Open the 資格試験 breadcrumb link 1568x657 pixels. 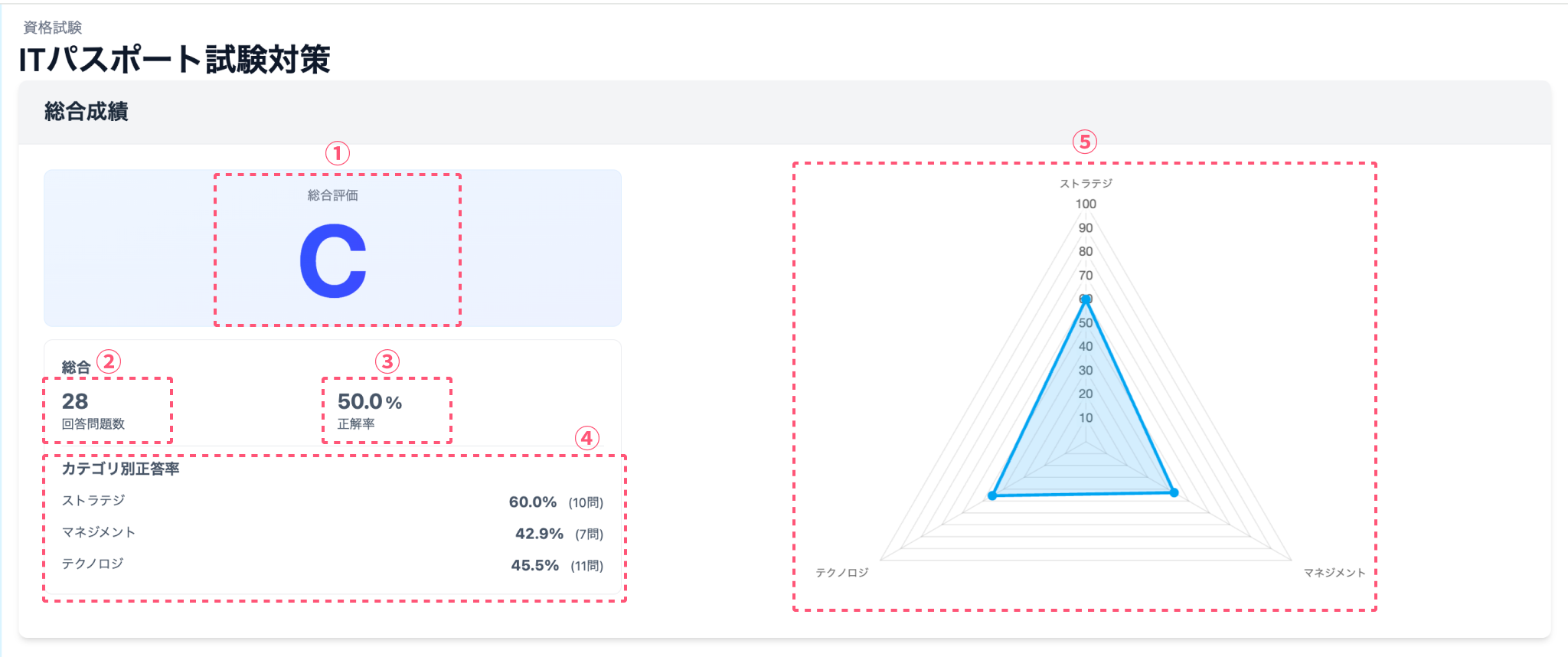coord(53,28)
